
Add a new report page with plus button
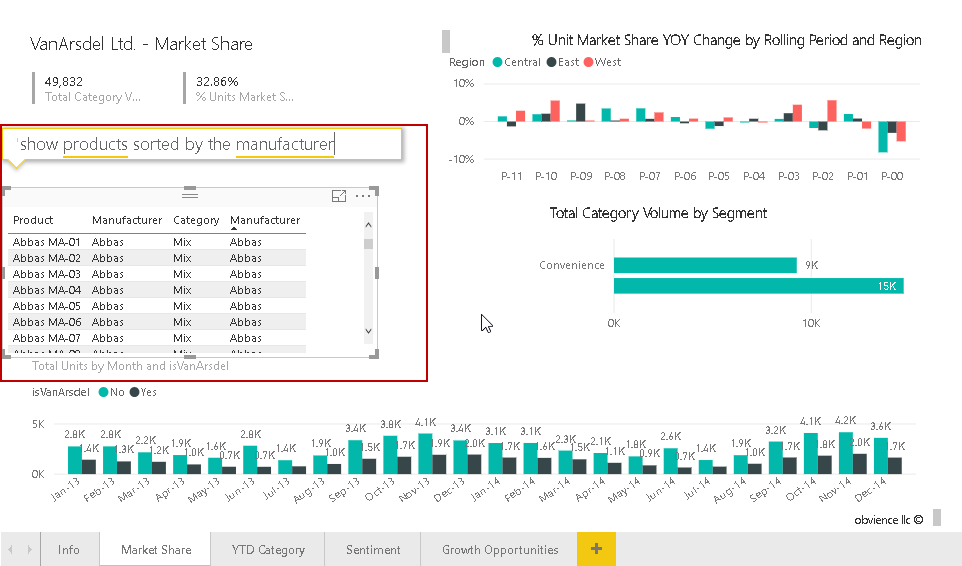[596, 549]
